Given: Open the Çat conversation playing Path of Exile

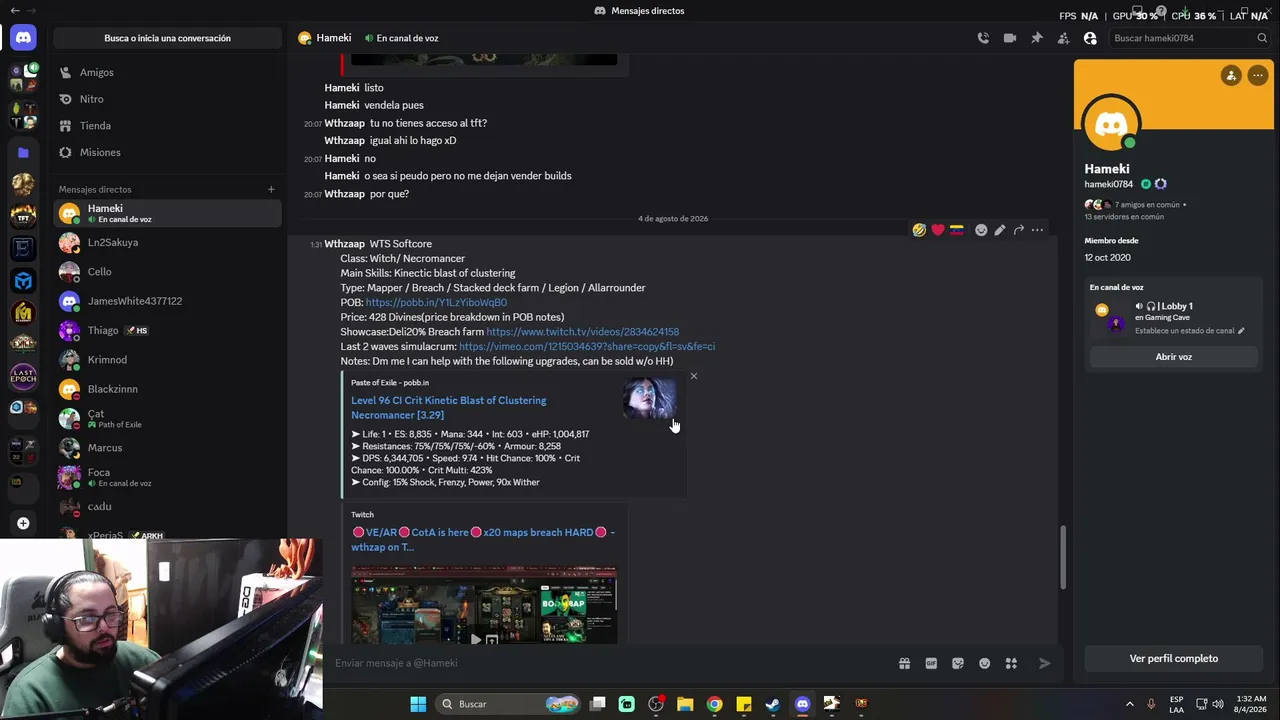Looking at the screenshot, I should pyautogui.click(x=168, y=418).
